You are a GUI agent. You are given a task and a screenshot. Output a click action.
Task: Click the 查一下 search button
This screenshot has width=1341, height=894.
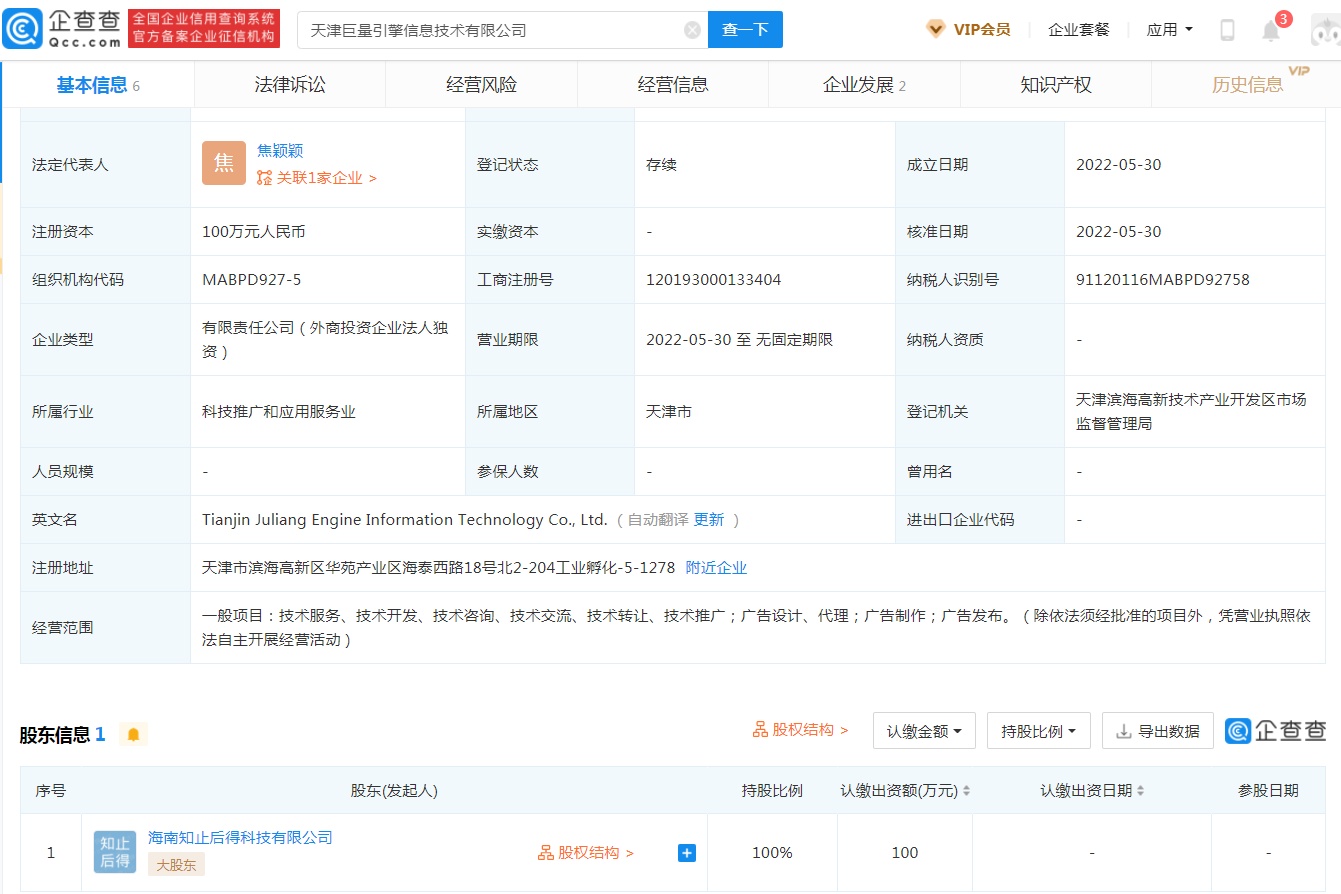[745, 30]
